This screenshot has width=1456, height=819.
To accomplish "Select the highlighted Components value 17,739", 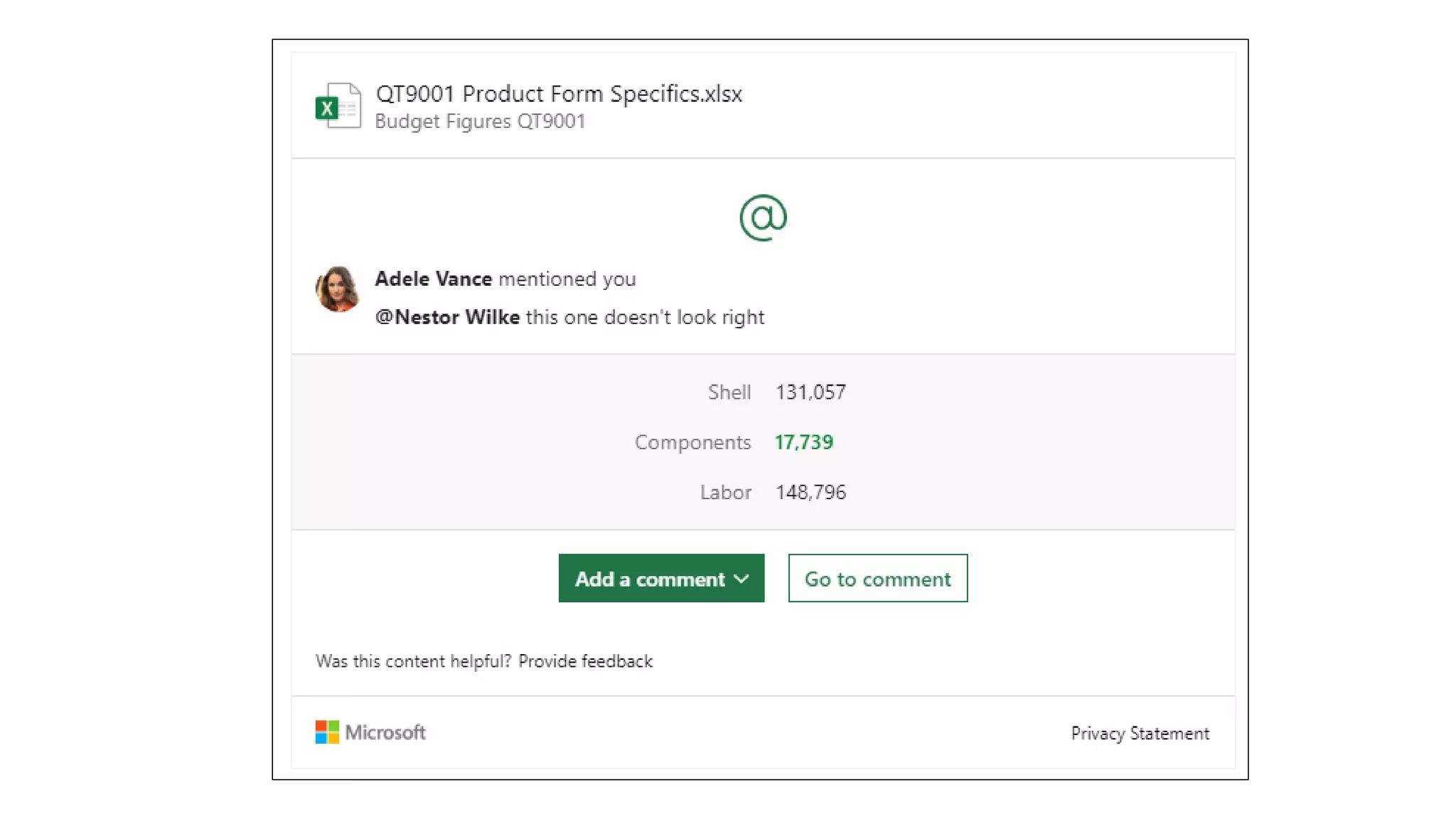I will click(x=803, y=442).
